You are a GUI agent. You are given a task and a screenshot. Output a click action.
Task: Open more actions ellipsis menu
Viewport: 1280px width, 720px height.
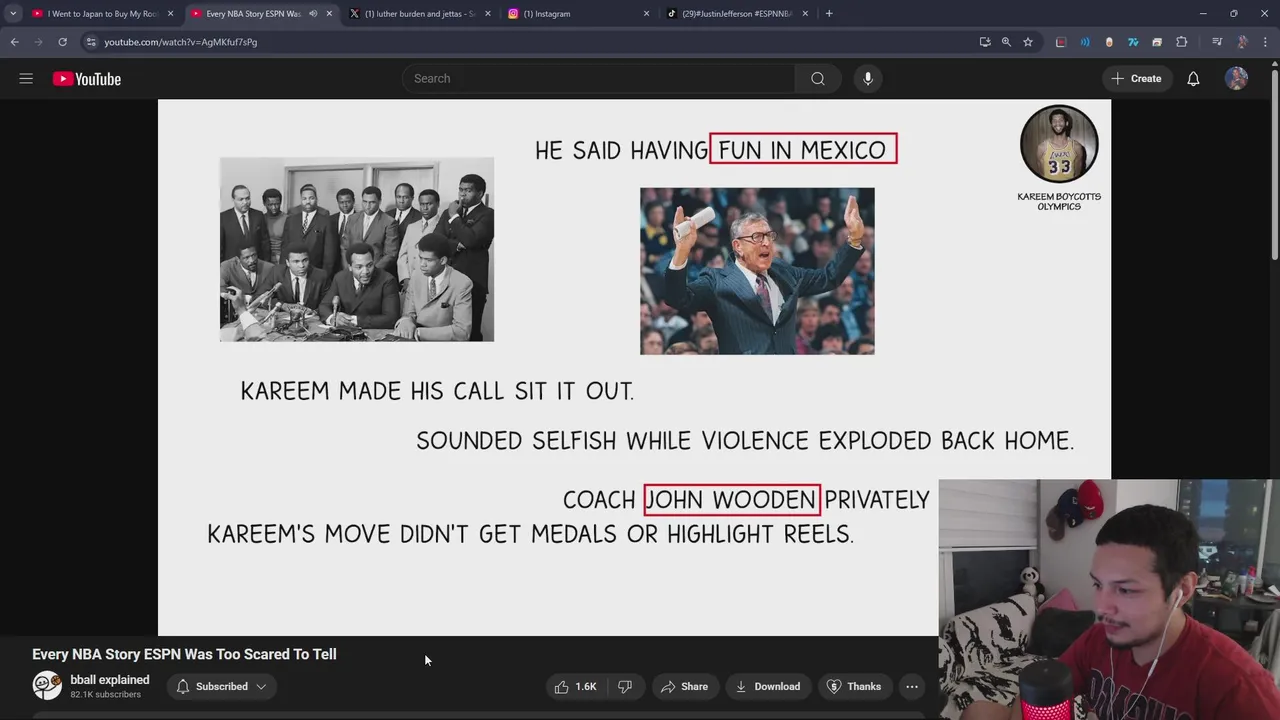pyautogui.click(x=912, y=687)
